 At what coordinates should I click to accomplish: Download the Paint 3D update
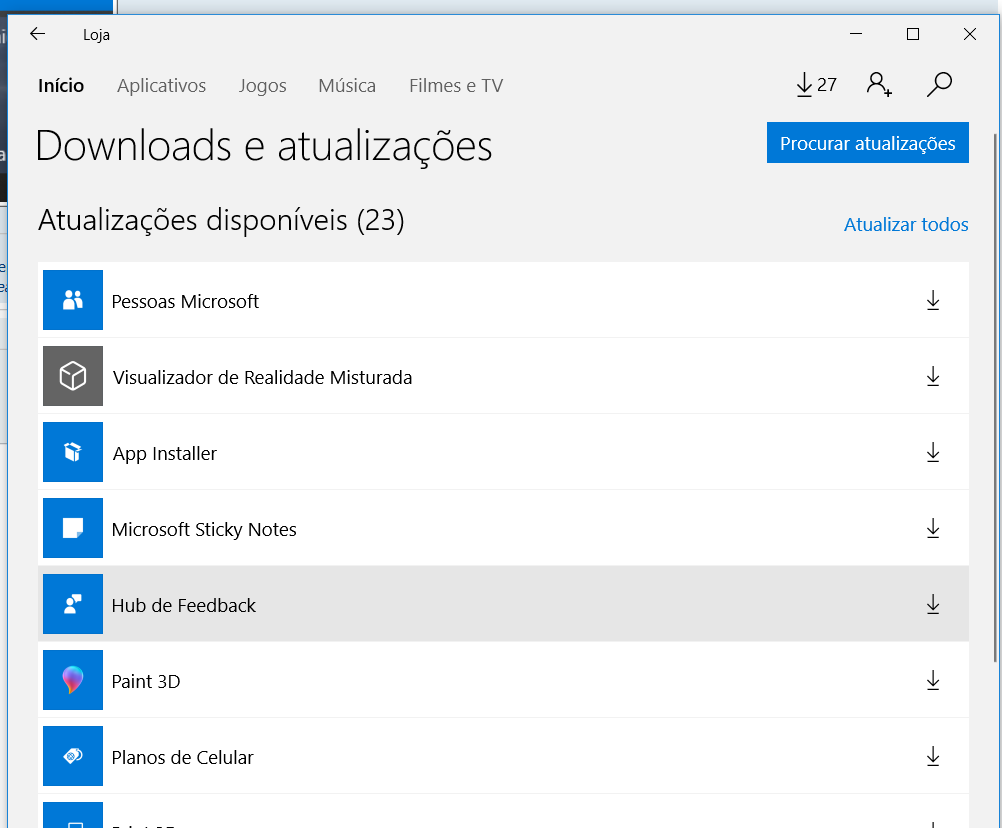[933, 681]
